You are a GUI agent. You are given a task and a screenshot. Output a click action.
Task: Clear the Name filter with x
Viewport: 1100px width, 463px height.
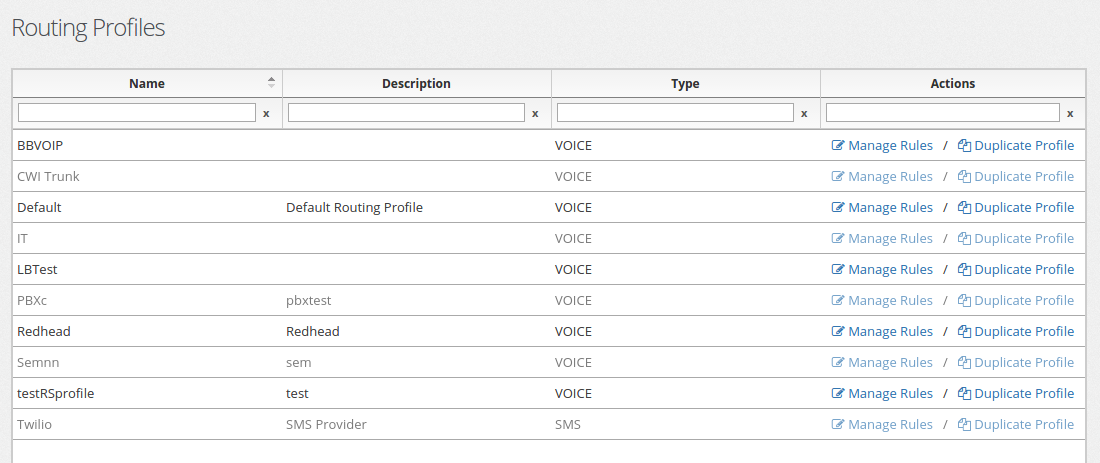coord(266,113)
